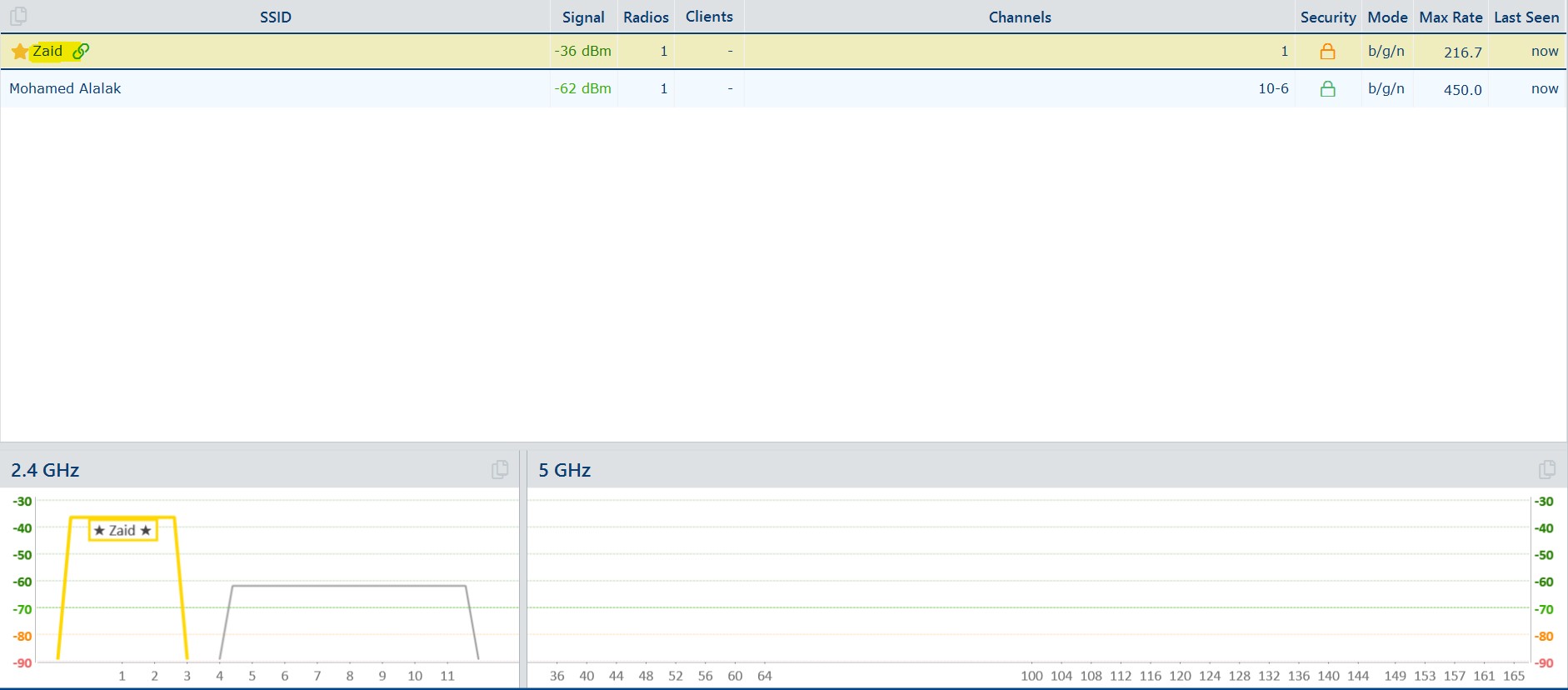Click the b/g/n mode in Mohamed Alalak row
This screenshot has height=690, width=1568.
point(1386,88)
